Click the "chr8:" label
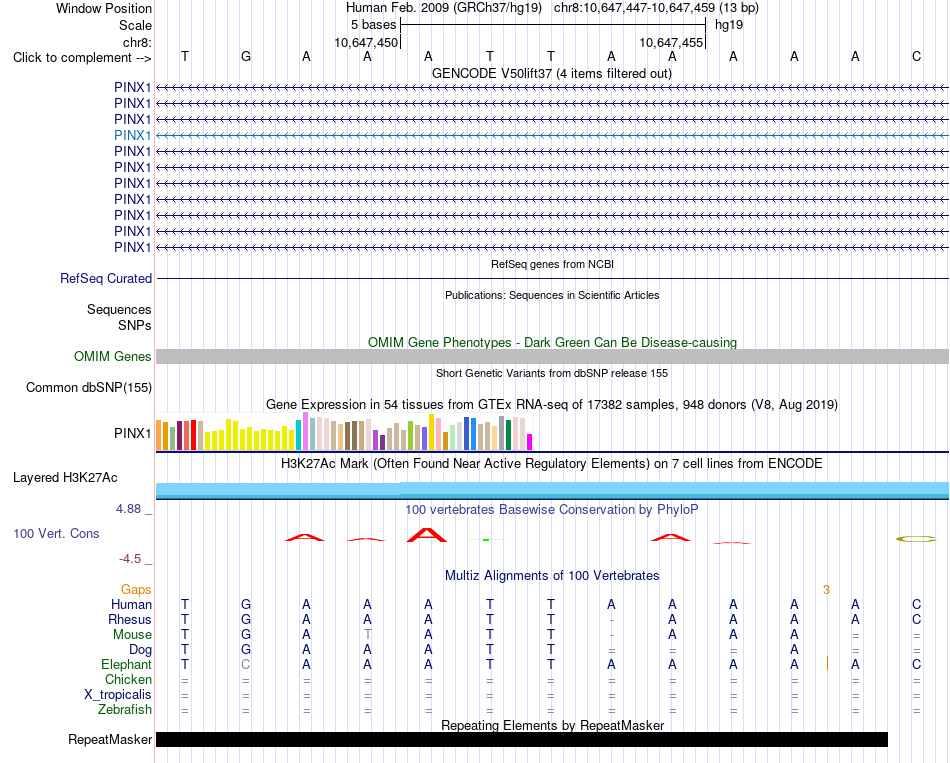The height and width of the screenshot is (763, 950). [138, 42]
